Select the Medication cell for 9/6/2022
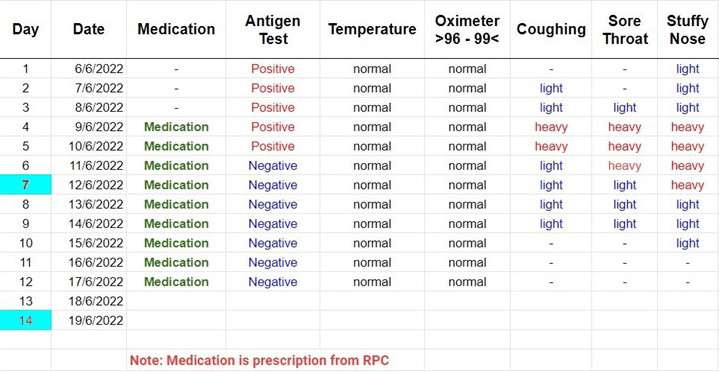This screenshot has height=372, width=719. coord(176,127)
